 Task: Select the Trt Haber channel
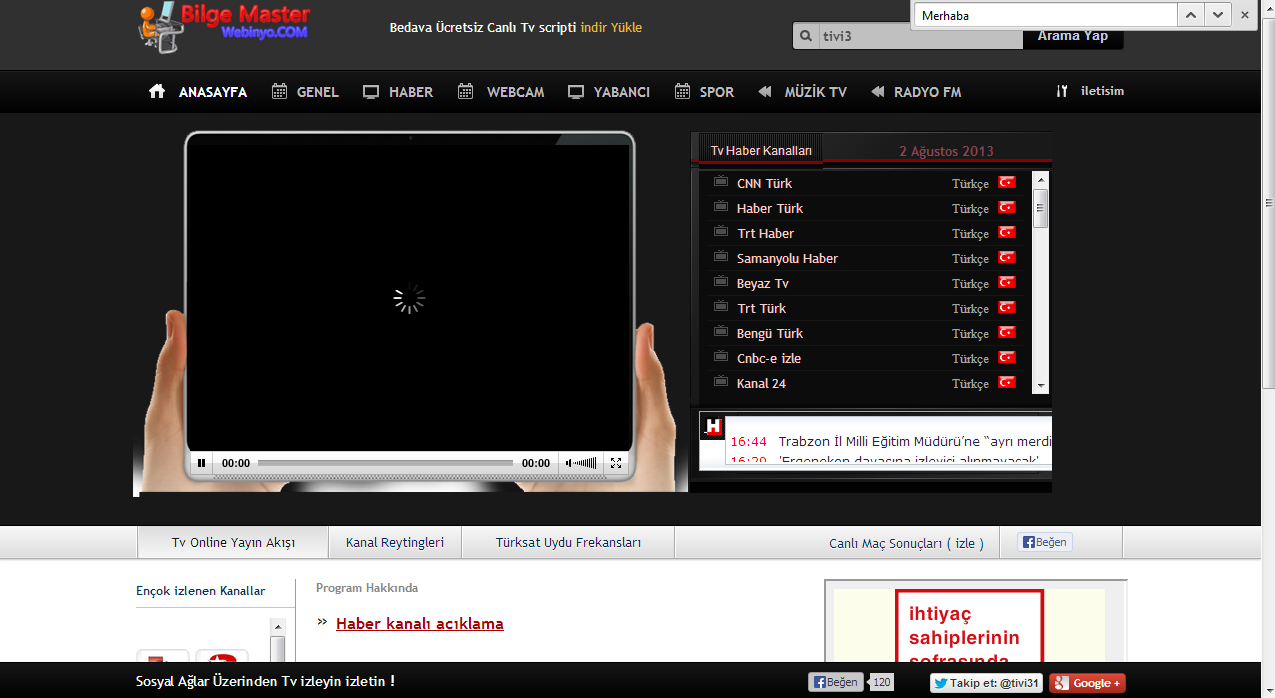(765, 233)
